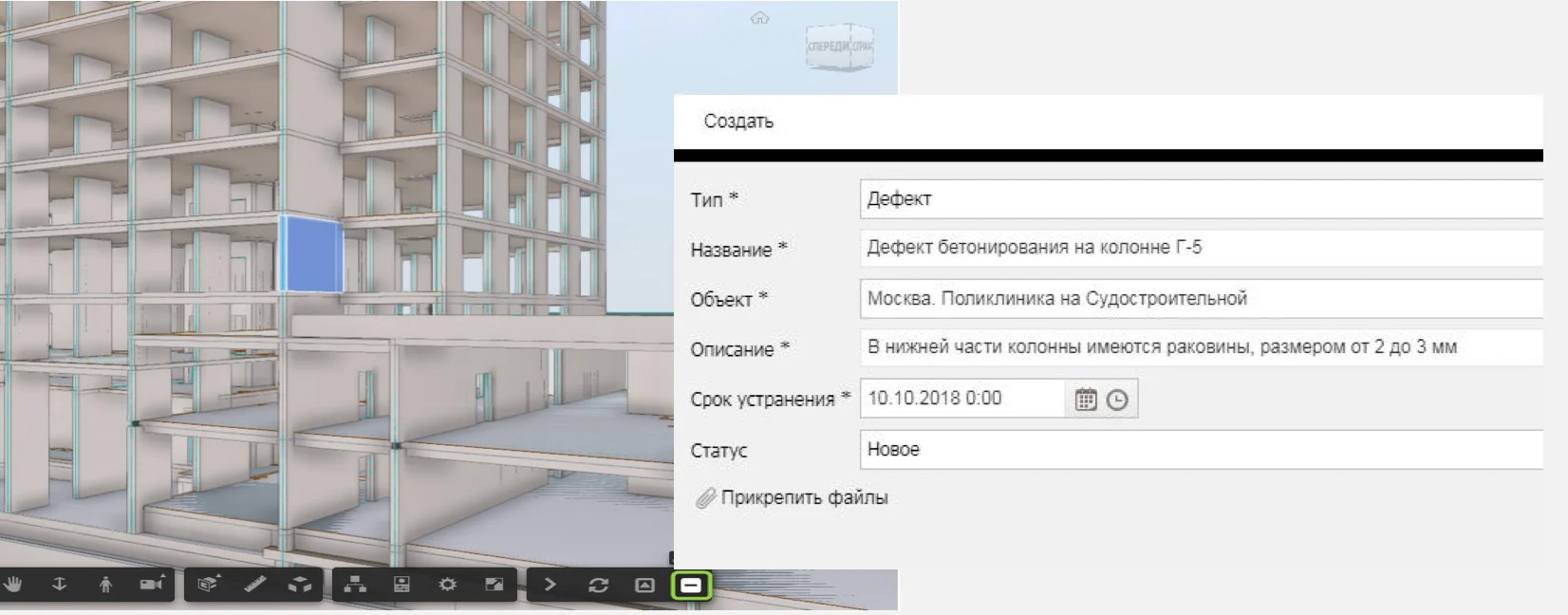Click the Home view icon above cube

coord(760,18)
